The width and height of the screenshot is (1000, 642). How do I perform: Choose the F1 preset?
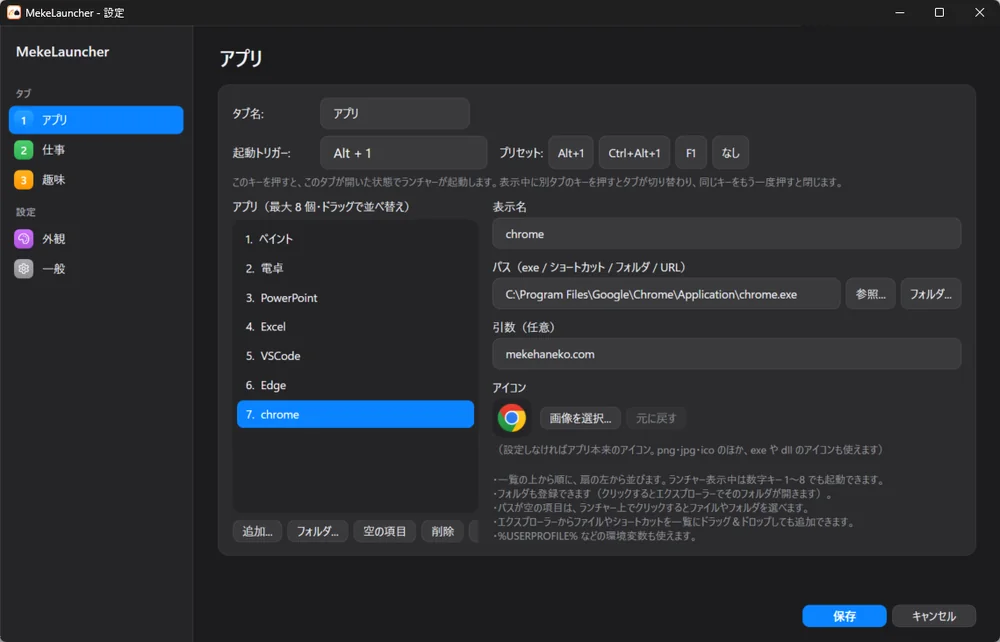(x=691, y=153)
